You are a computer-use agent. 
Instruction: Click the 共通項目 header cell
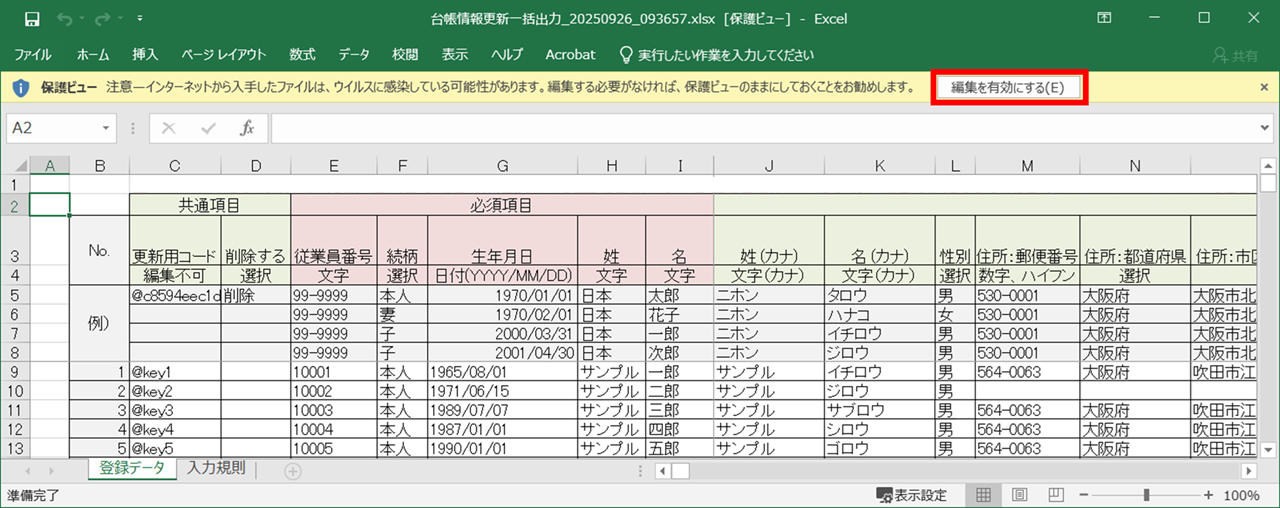[210, 205]
